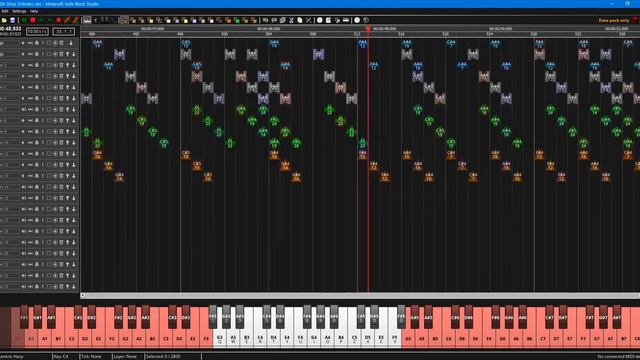This screenshot has height=360, width=640.
Task: Click the Data pack only label
Action: click(614, 20)
